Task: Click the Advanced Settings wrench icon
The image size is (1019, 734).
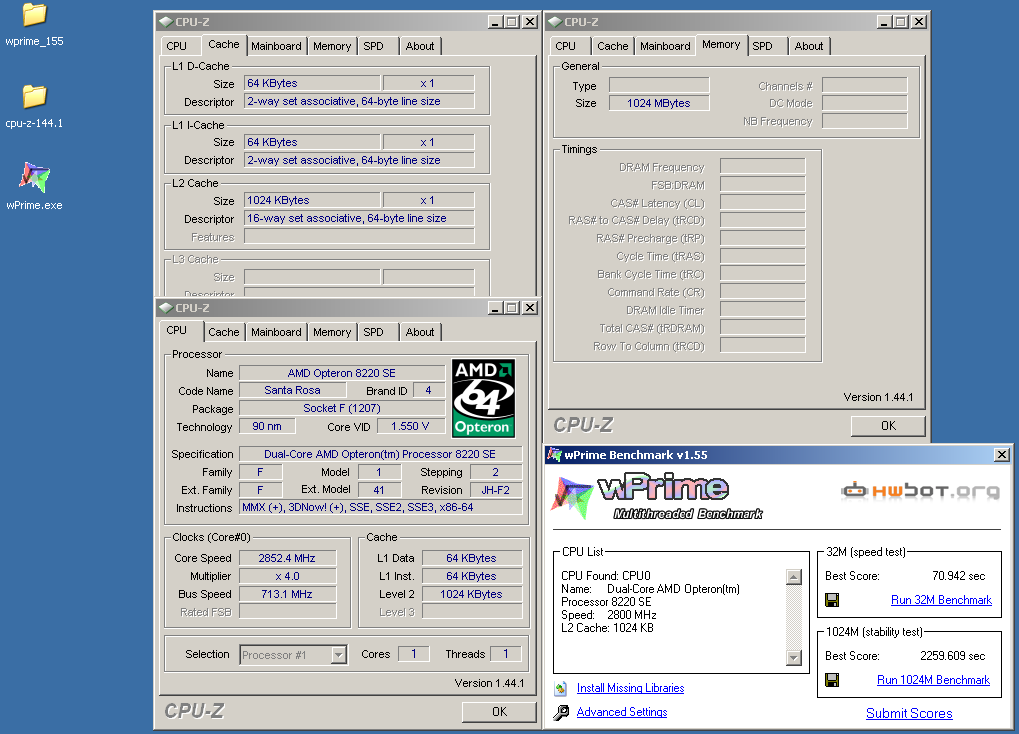Action: tap(561, 713)
